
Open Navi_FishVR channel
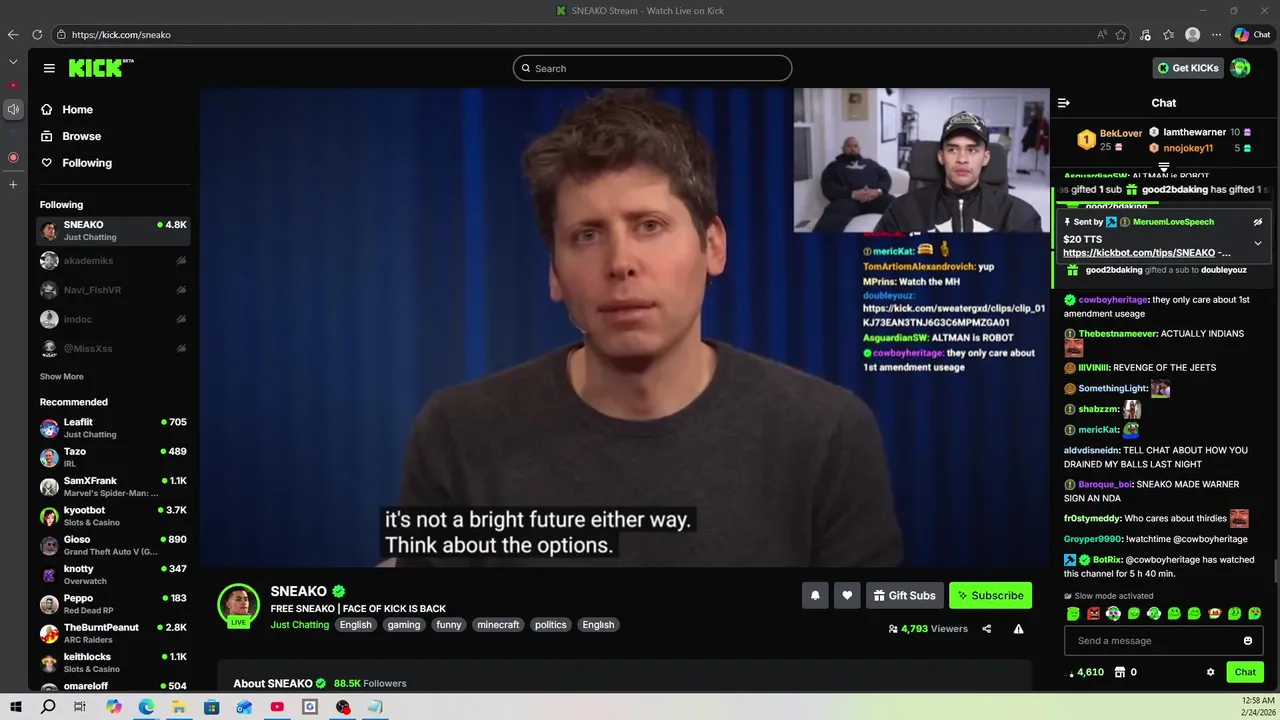113,290
